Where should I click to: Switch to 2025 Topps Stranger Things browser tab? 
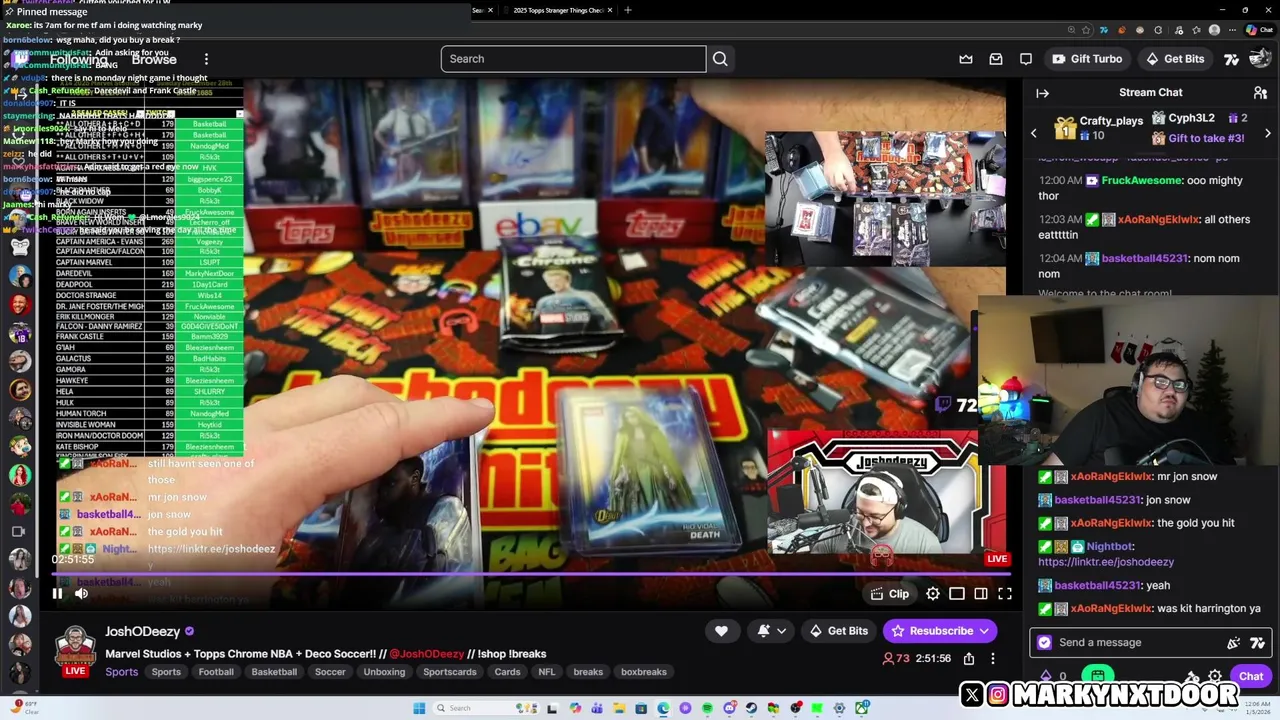[x=557, y=10]
